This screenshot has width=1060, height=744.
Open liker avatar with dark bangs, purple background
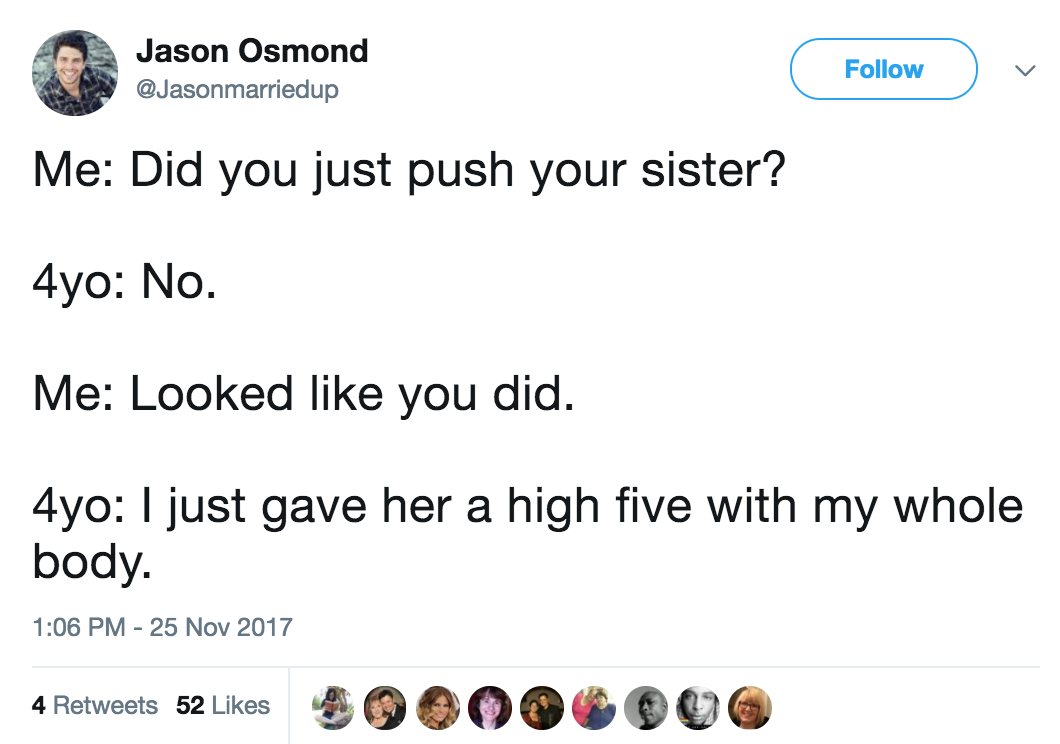(x=489, y=708)
